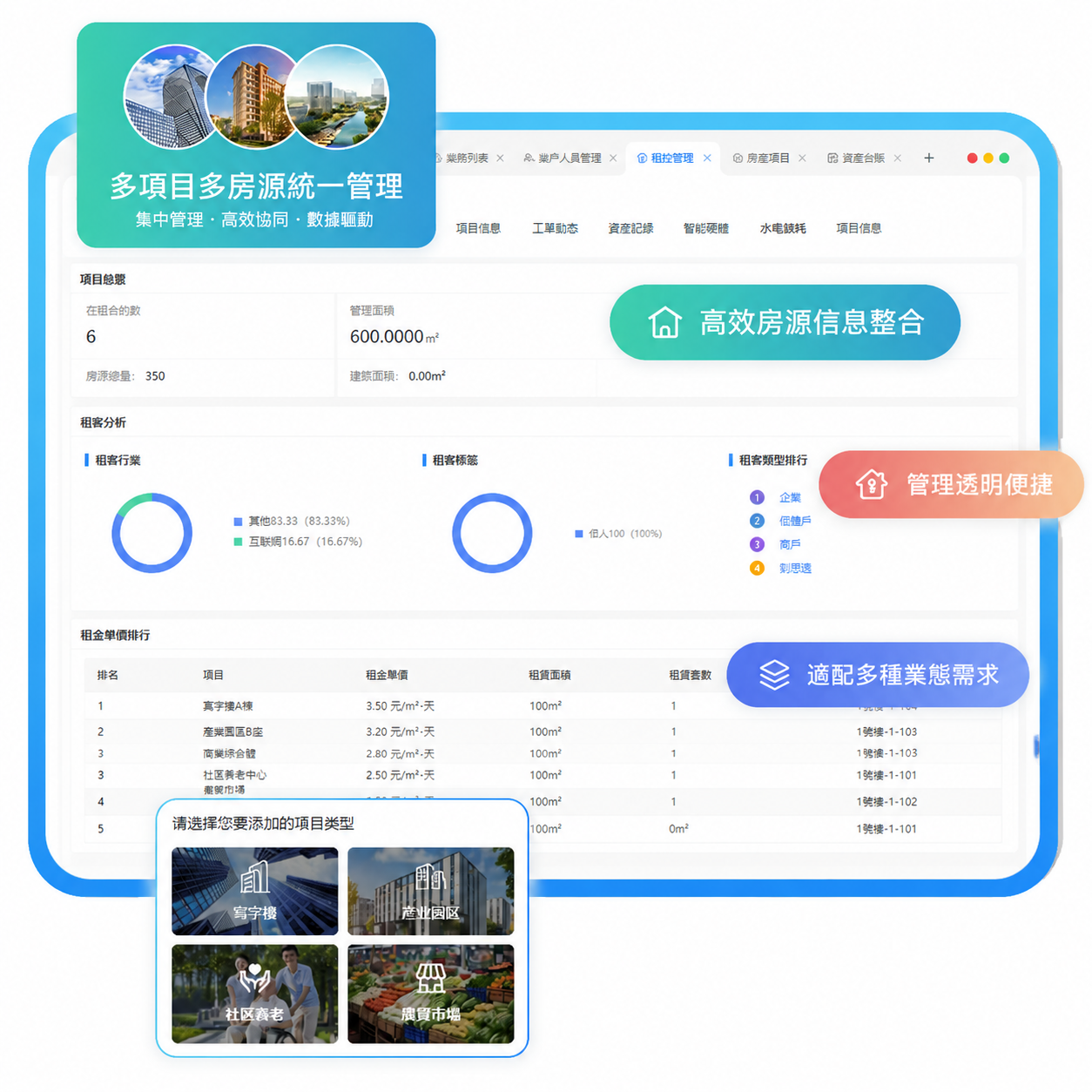
Task: Click the 多項目多房源統一管理 card
Action: (x=256, y=135)
